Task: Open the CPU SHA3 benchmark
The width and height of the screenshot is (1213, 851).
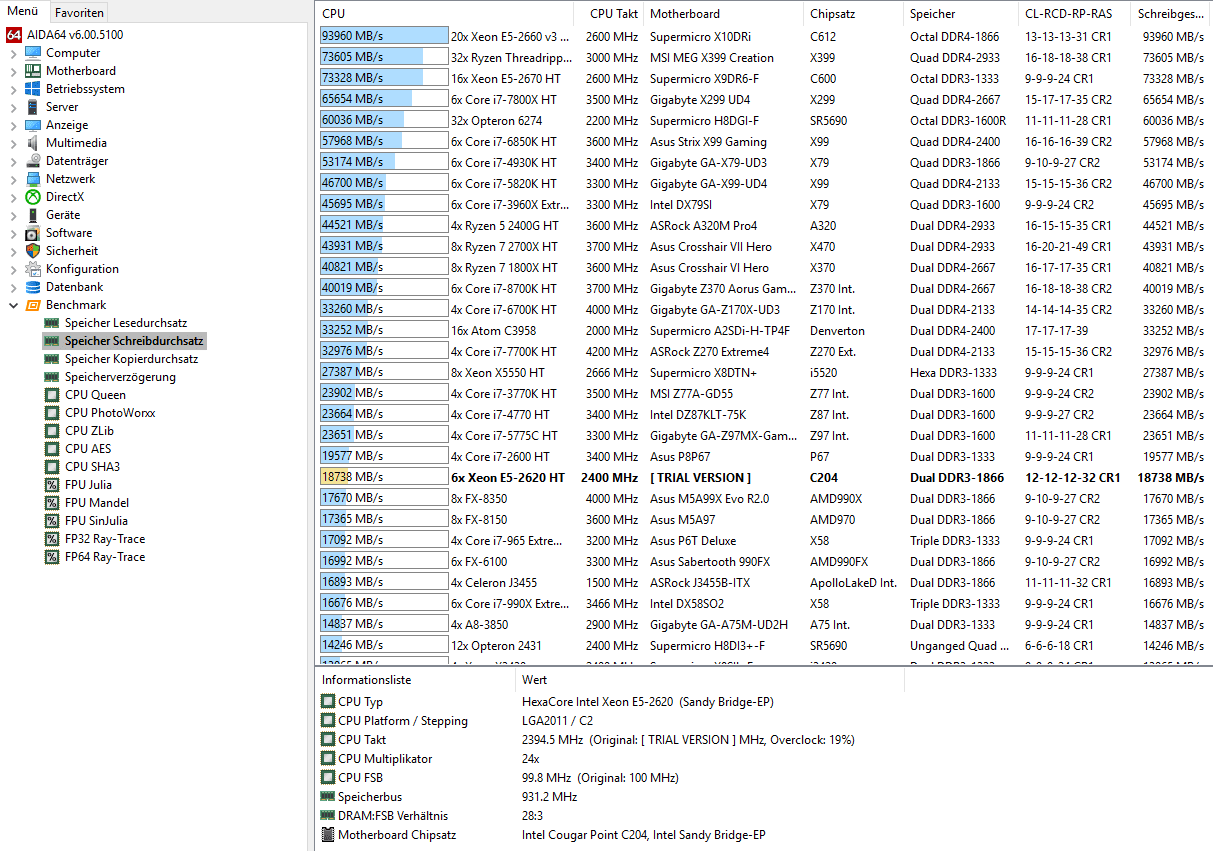Action: click(x=92, y=467)
